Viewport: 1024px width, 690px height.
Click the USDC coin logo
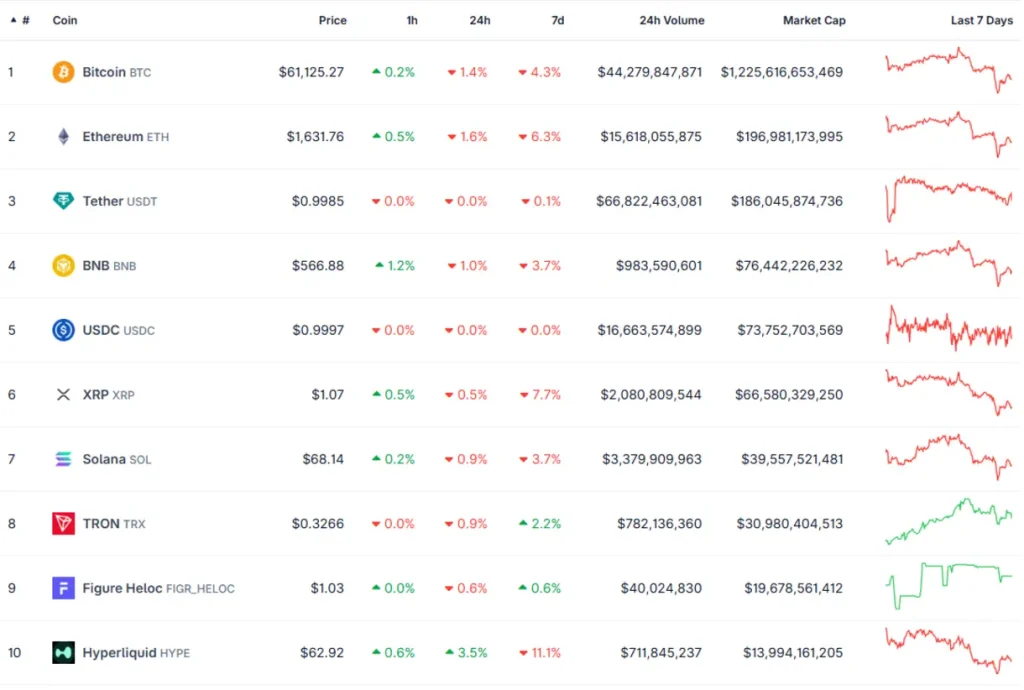pyautogui.click(x=63, y=330)
